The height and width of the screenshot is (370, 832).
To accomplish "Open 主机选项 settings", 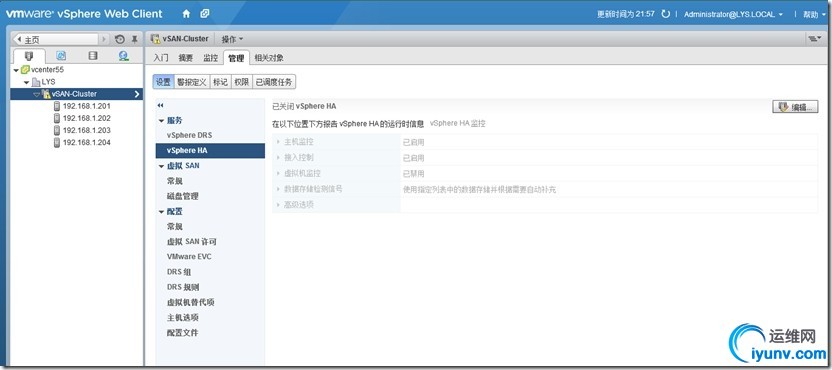I will tap(183, 317).
